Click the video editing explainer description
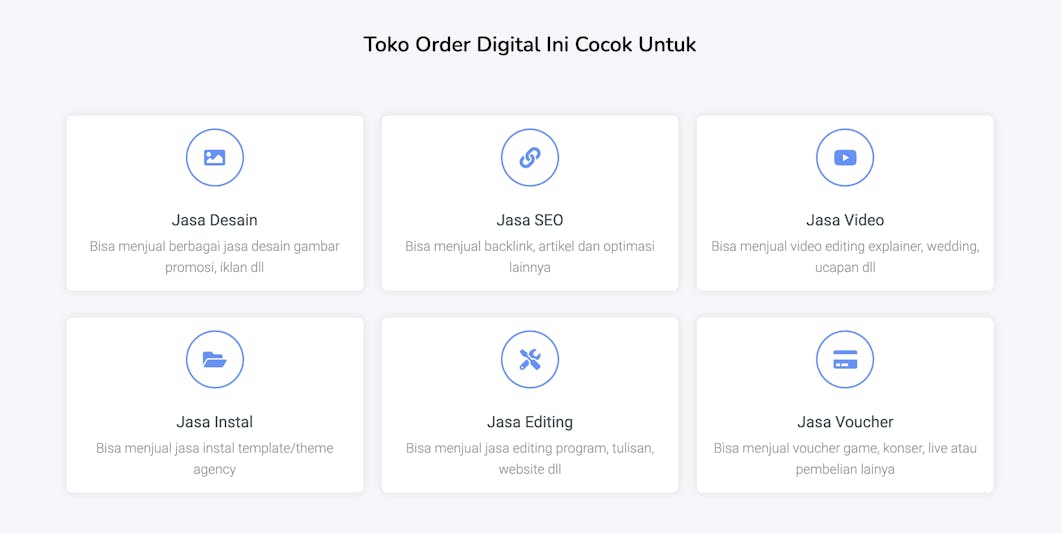1062x533 pixels. click(x=845, y=257)
